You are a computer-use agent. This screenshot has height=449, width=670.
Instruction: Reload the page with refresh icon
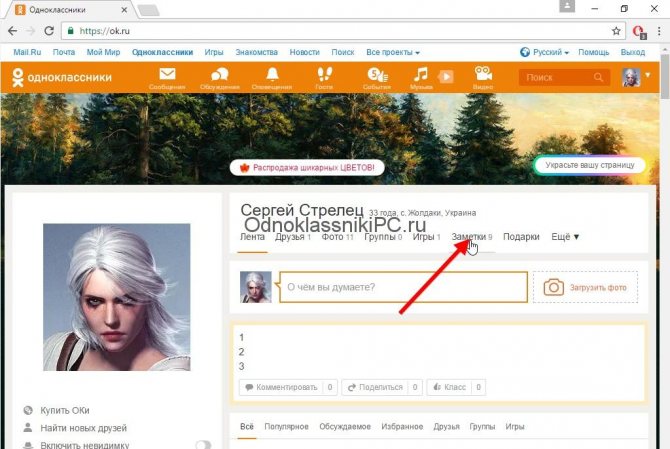click(x=49, y=31)
